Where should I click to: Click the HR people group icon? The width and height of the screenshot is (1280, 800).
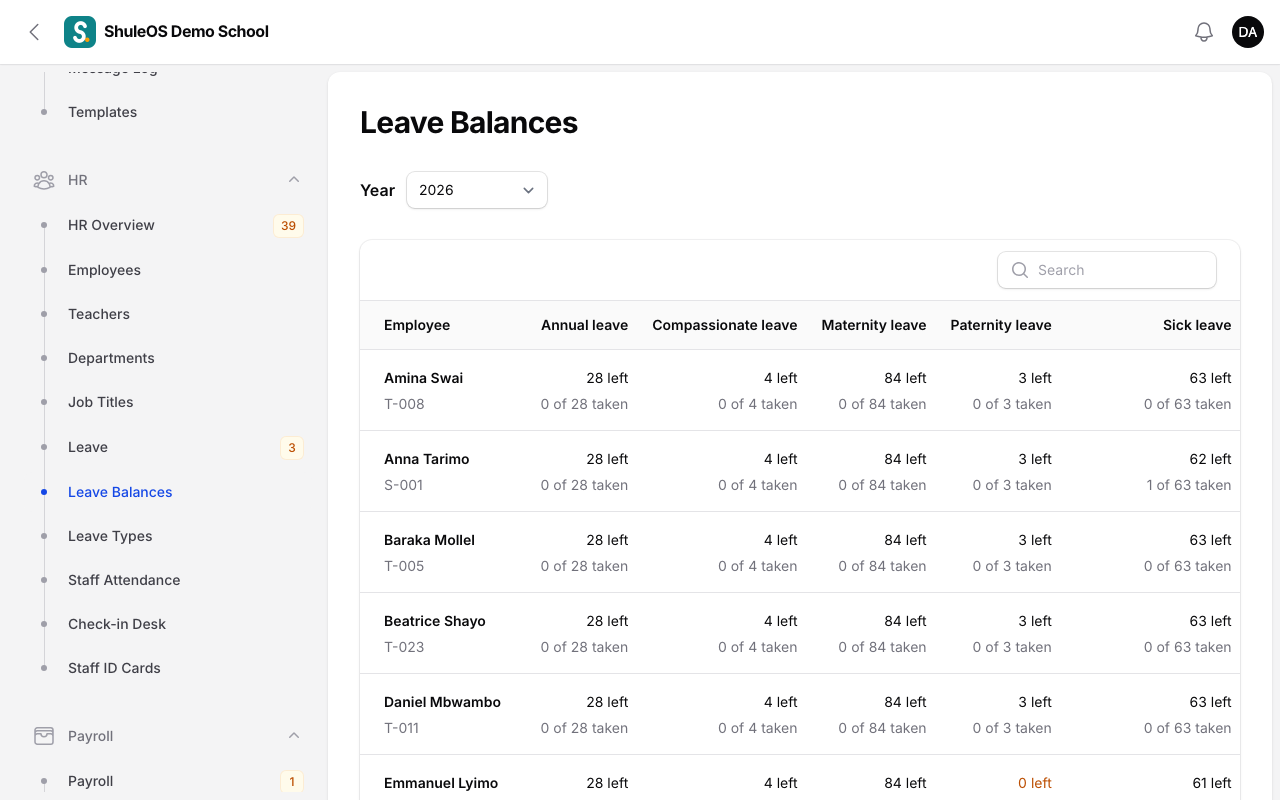pyautogui.click(x=44, y=180)
